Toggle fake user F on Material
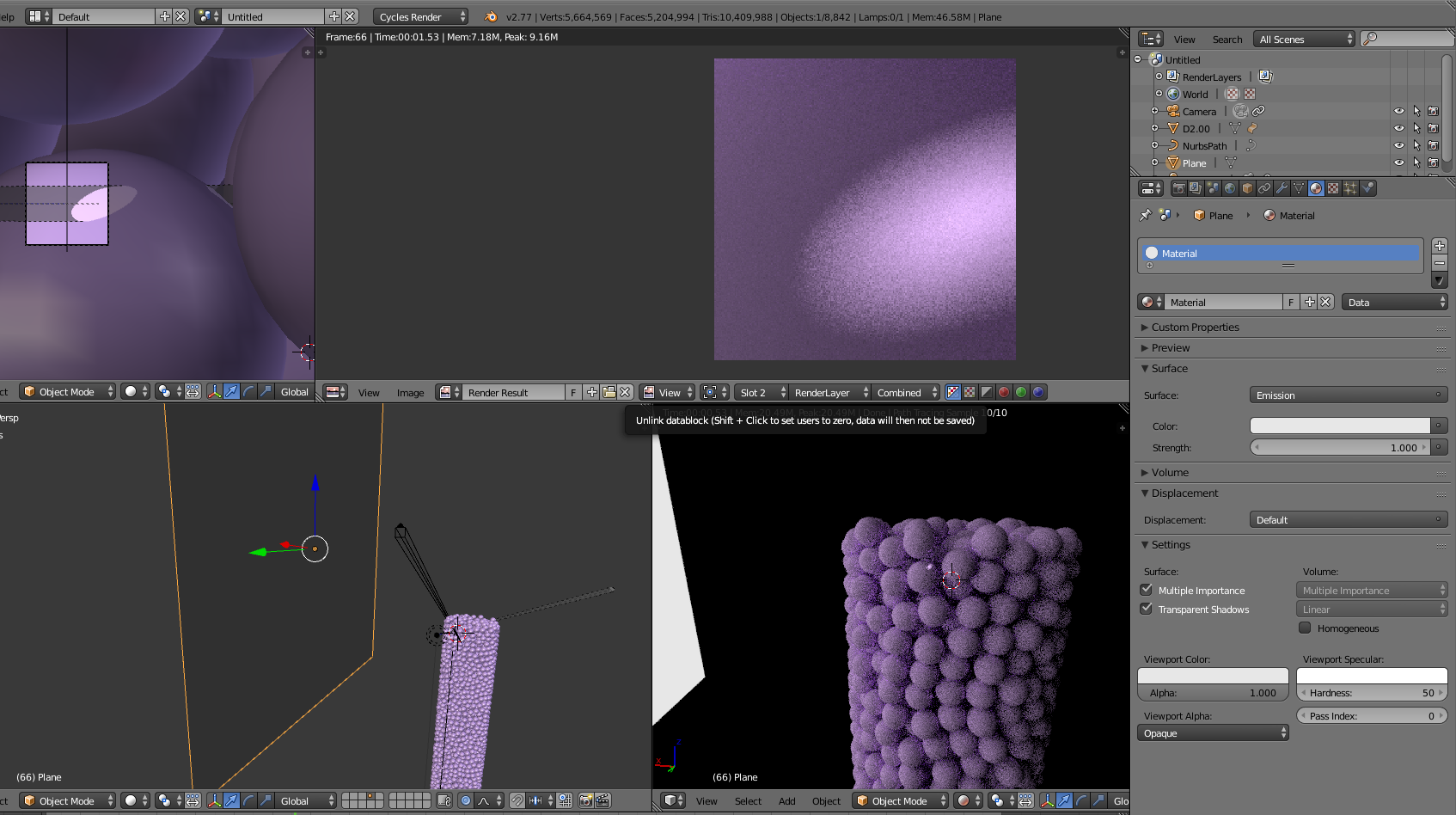 point(1291,302)
